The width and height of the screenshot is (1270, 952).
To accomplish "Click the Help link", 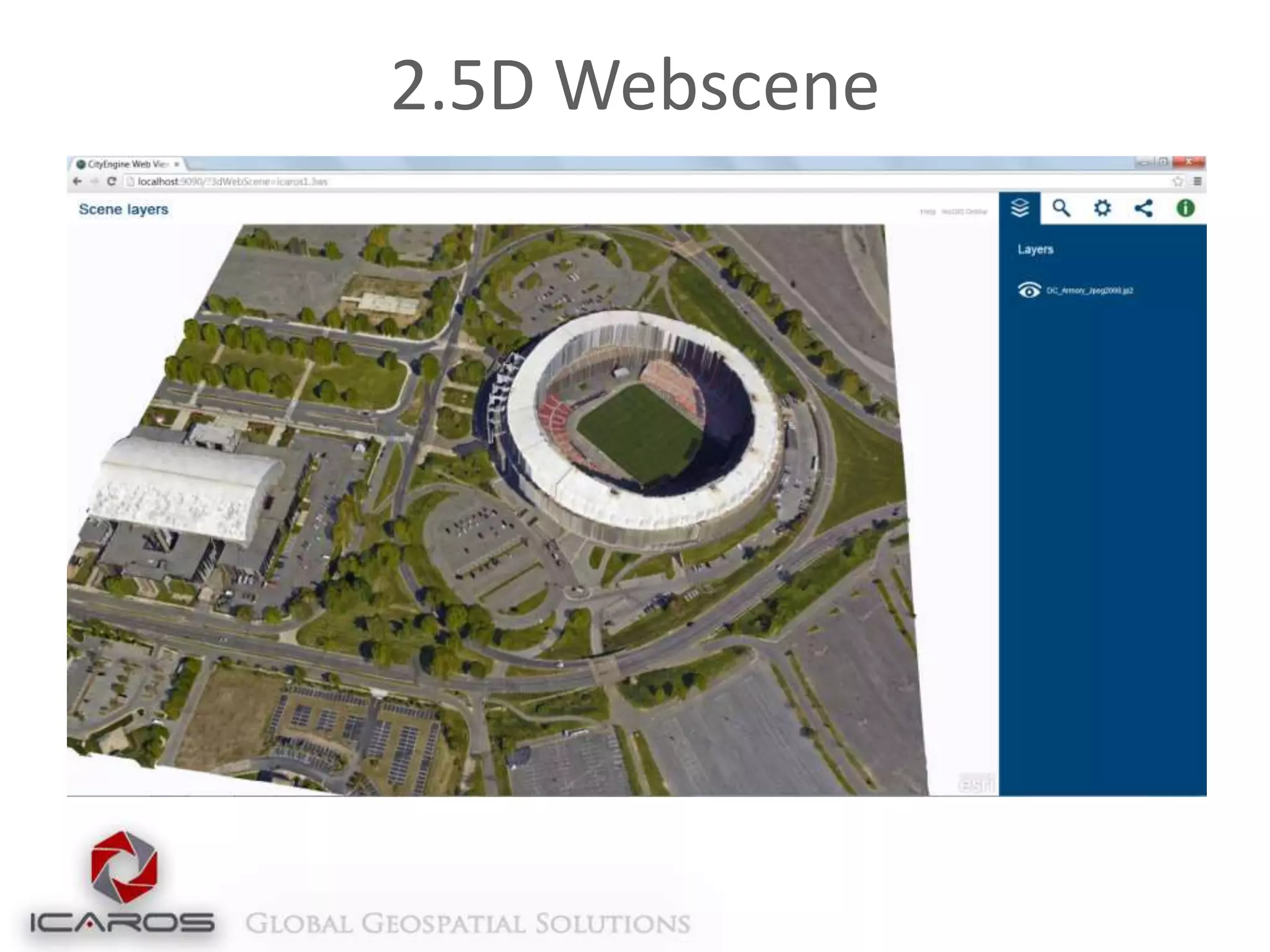I will [x=928, y=212].
